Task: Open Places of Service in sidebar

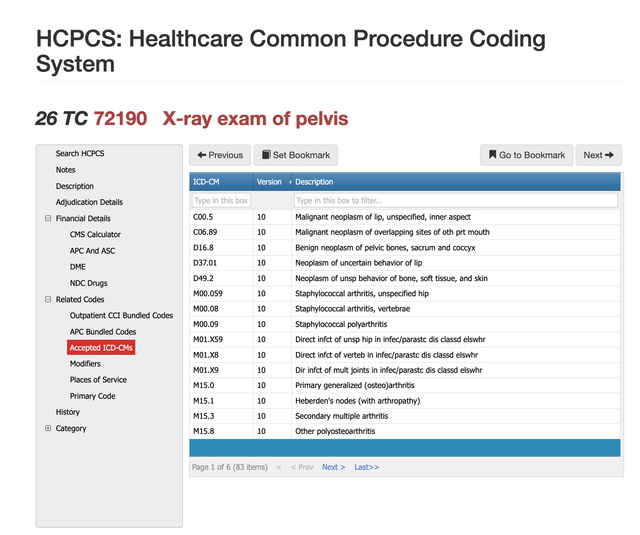Action: (x=98, y=380)
